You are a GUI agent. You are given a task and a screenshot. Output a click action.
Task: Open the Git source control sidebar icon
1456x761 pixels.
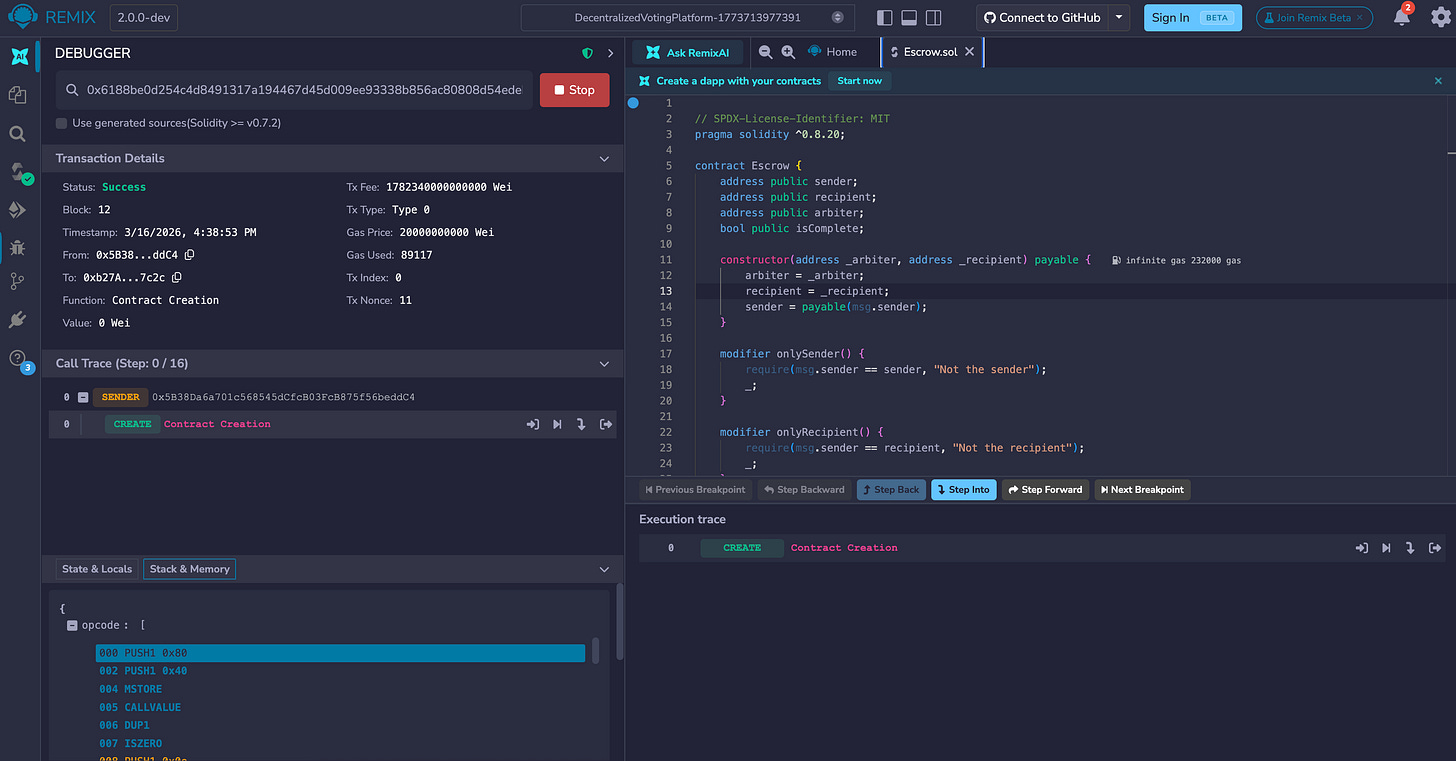click(x=17, y=281)
